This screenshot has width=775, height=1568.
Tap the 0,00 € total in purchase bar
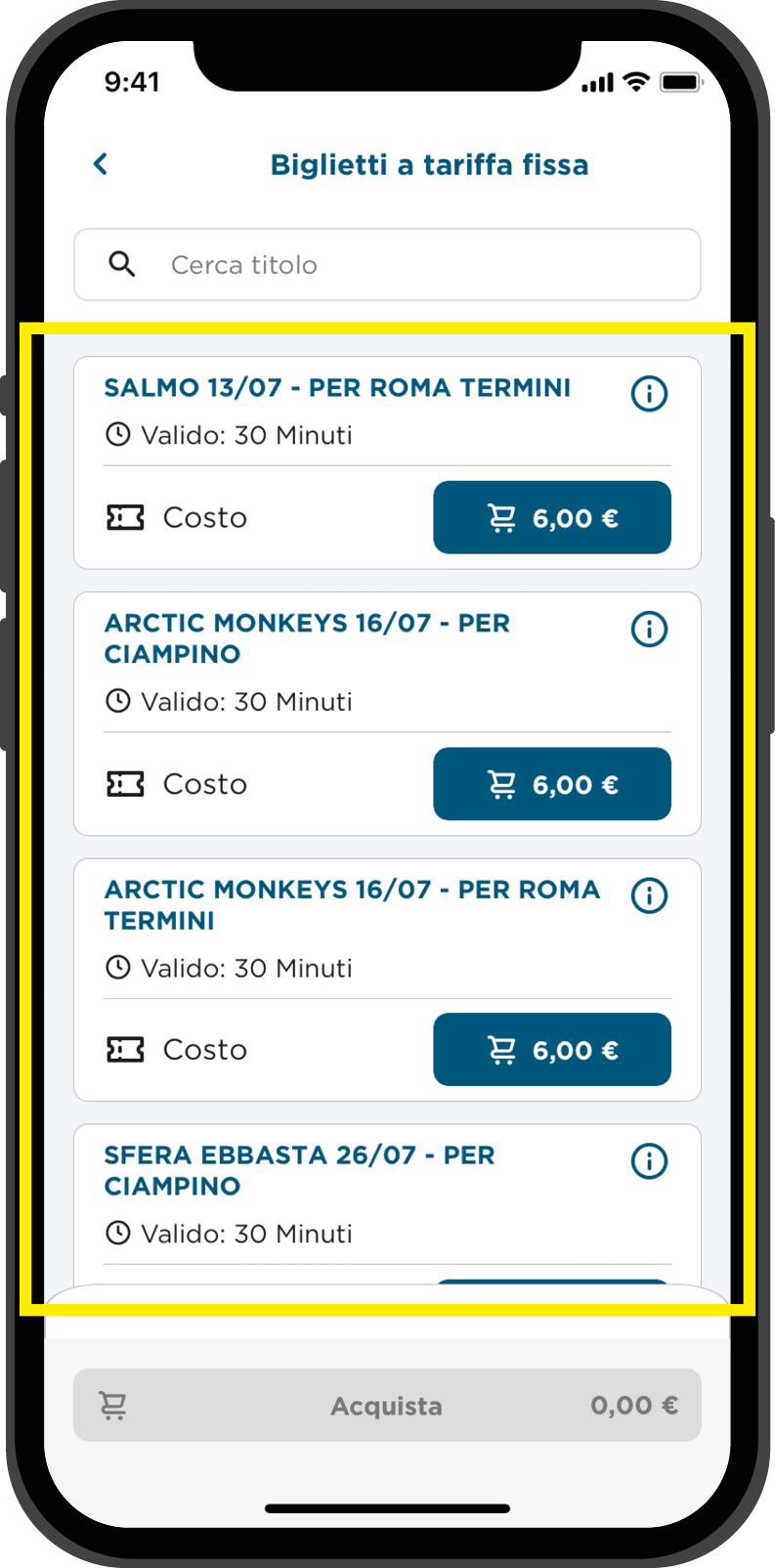[634, 1406]
